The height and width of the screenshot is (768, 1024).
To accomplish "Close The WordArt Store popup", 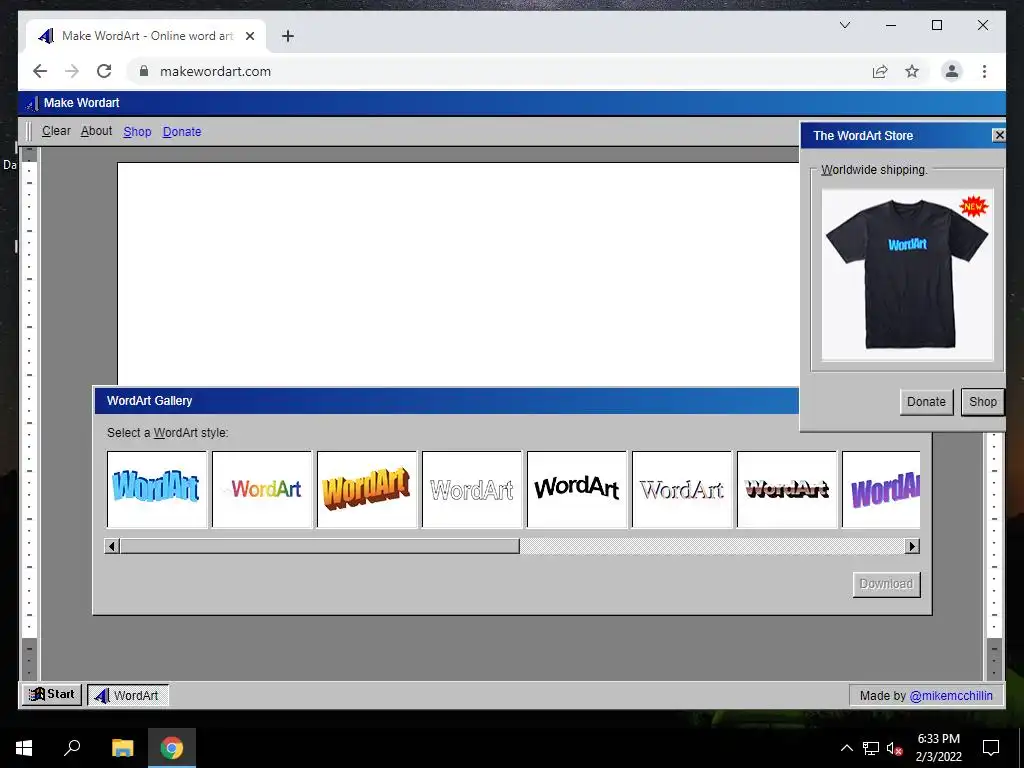I will [x=999, y=135].
